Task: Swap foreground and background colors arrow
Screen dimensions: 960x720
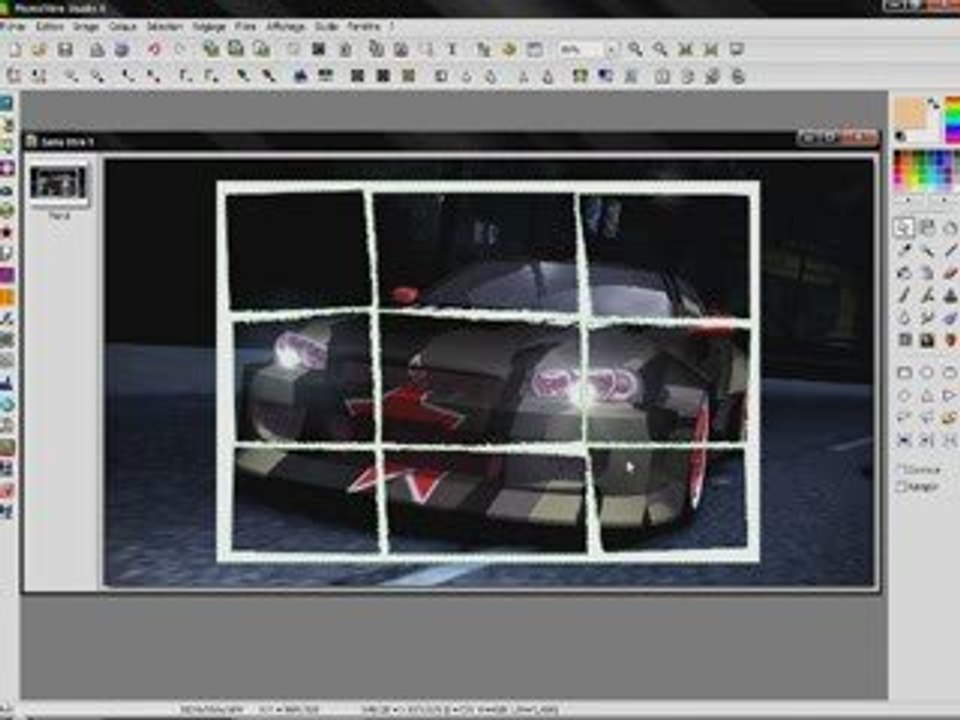Action: pyautogui.click(x=933, y=103)
